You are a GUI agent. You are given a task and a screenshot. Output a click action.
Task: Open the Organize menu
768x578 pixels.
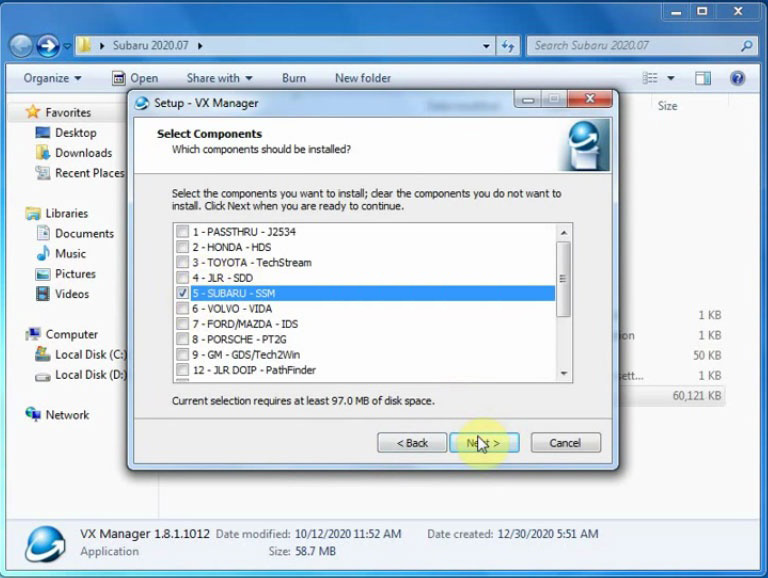pos(52,78)
